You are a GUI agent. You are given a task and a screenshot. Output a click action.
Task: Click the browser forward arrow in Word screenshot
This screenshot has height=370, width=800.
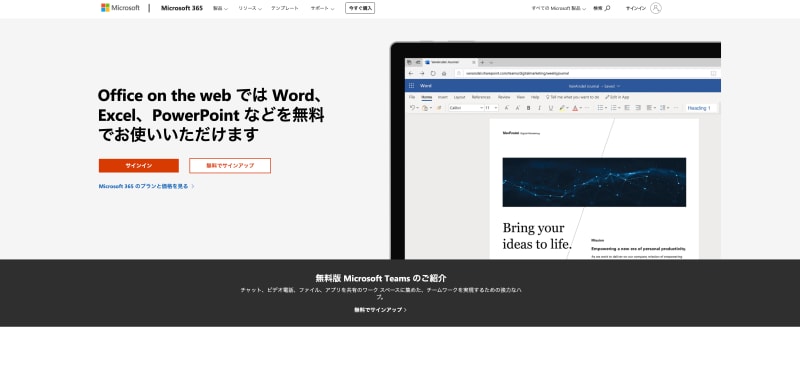click(422, 73)
